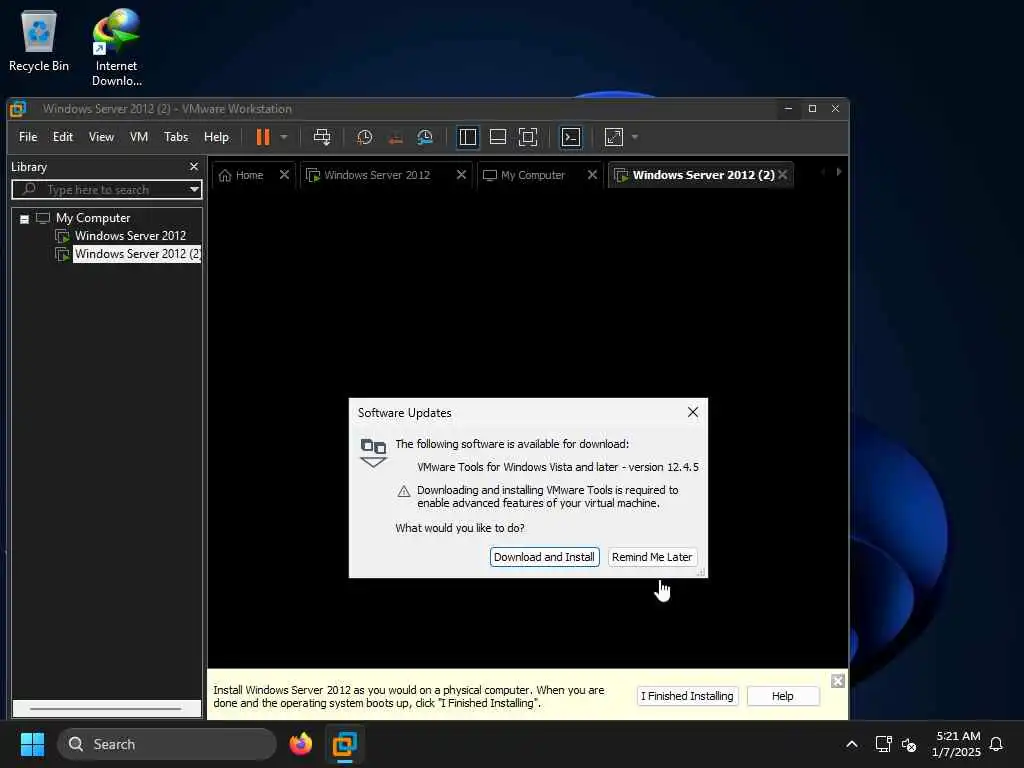Click Remind Me Later button

tap(652, 557)
